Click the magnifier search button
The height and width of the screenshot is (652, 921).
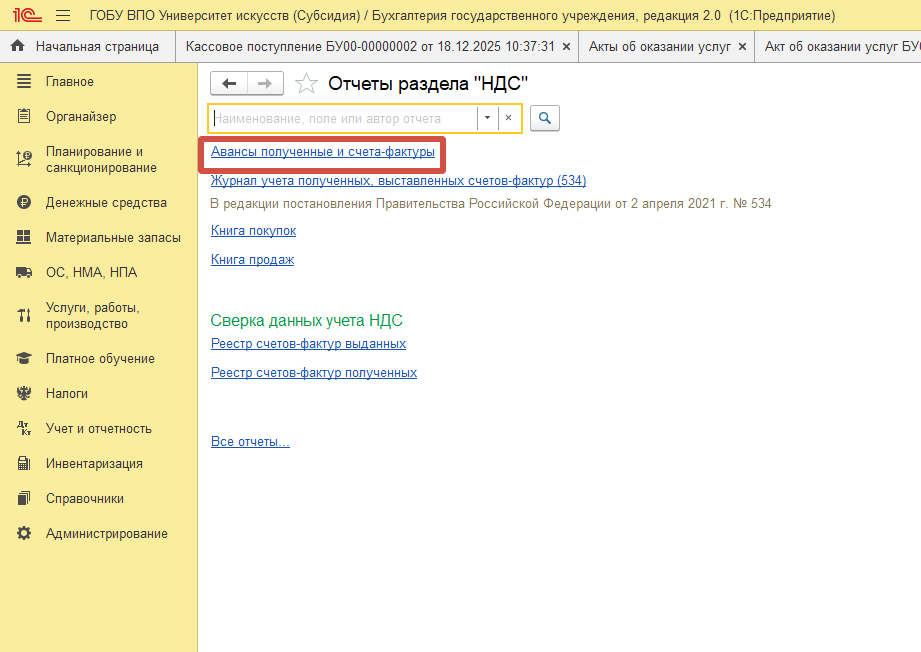[x=544, y=118]
